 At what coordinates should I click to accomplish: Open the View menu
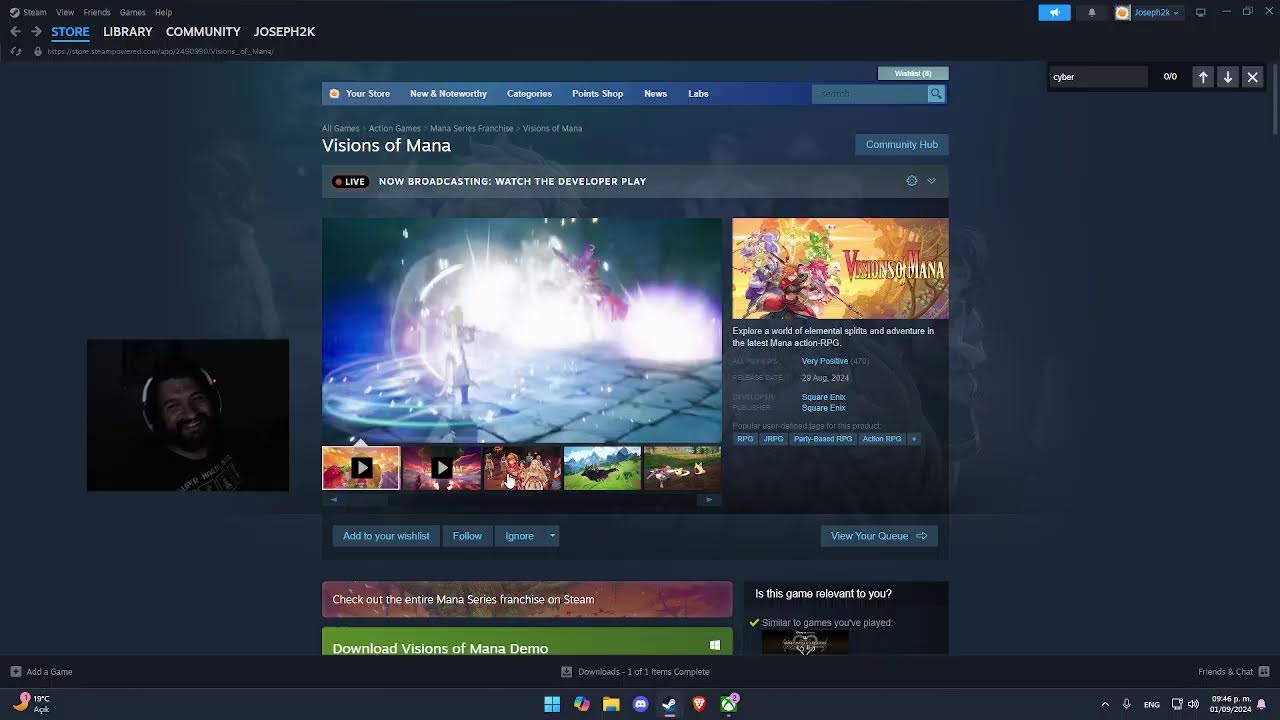pyautogui.click(x=65, y=12)
